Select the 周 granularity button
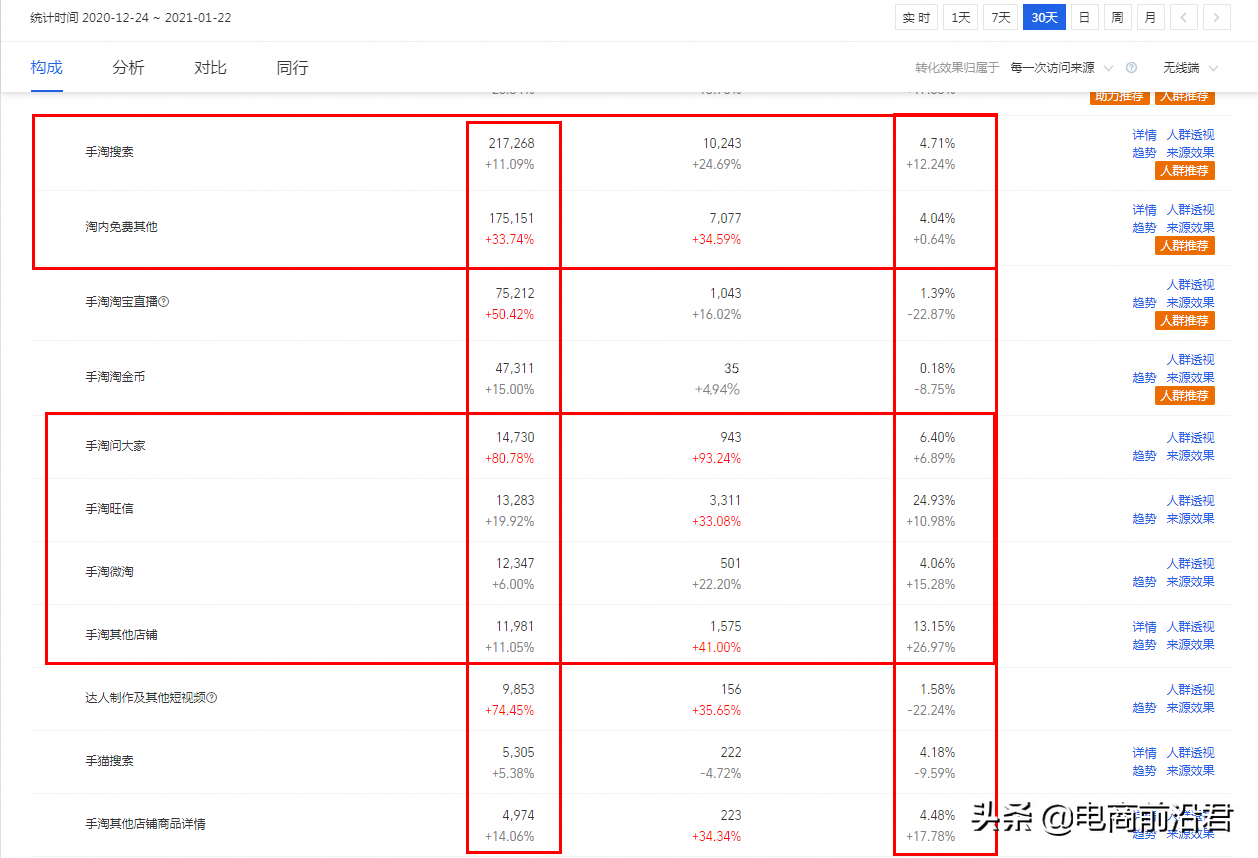The width and height of the screenshot is (1258, 858). tap(1118, 17)
